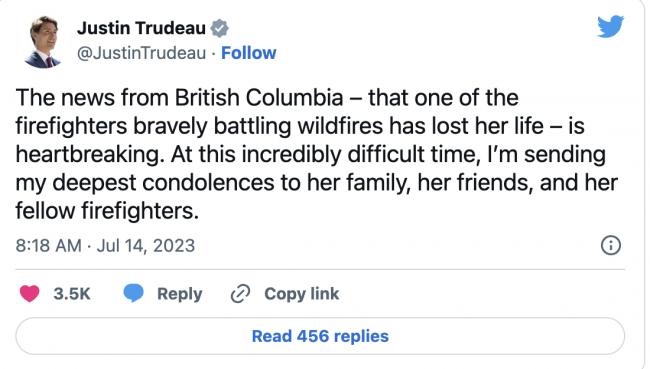
Task: Click the blue reply speech bubble icon
Action: pyautogui.click(x=133, y=293)
